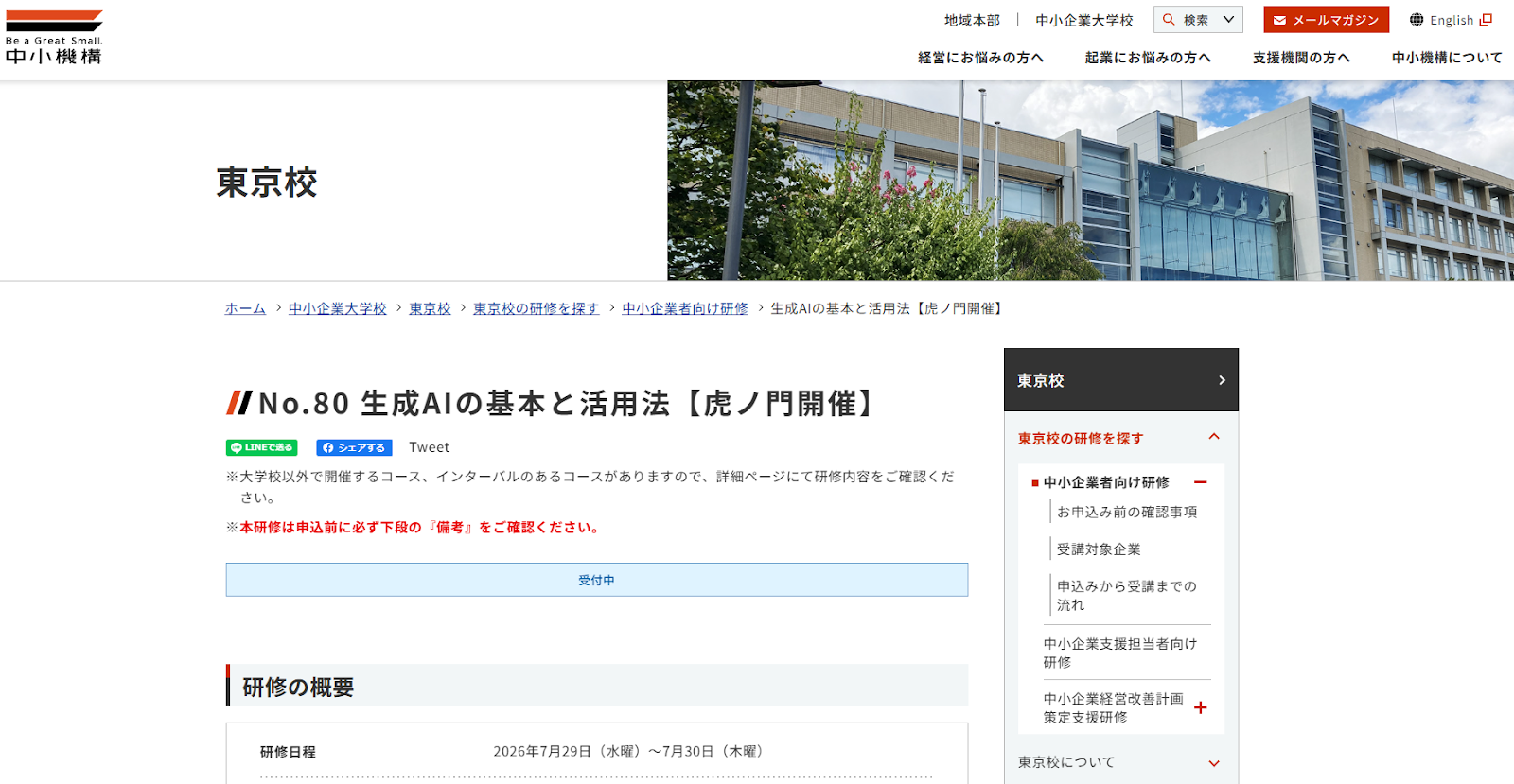Viewport: 1514px width, 784px height.
Task: Click red notice about 備考
Action: coord(421,528)
